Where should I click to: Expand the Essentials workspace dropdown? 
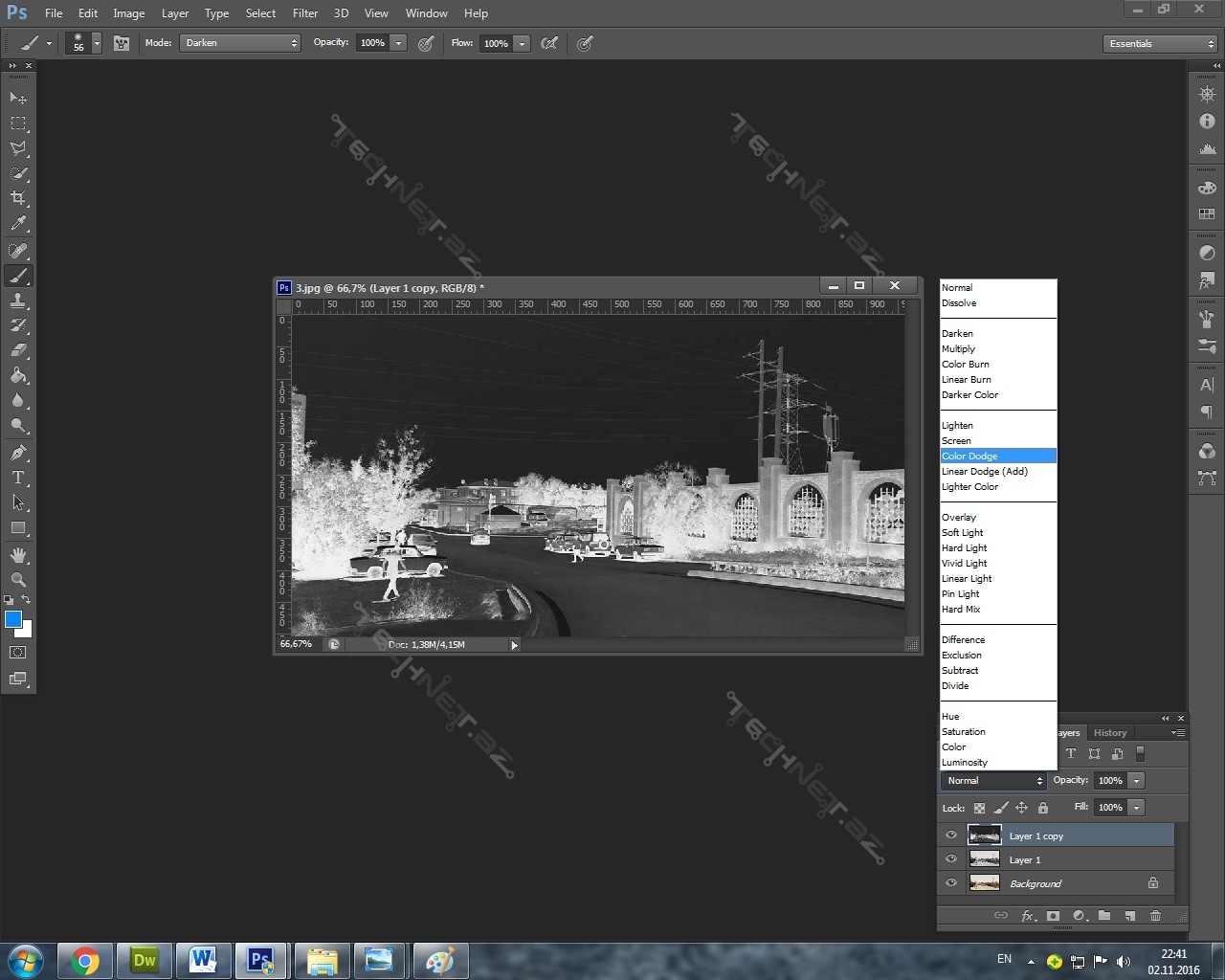point(1159,44)
